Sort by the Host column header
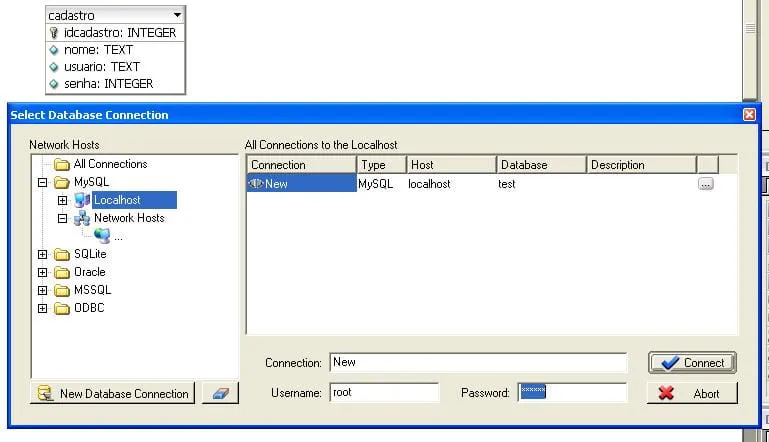The height and width of the screenshot is (442, 769). (x=452, y=165)
